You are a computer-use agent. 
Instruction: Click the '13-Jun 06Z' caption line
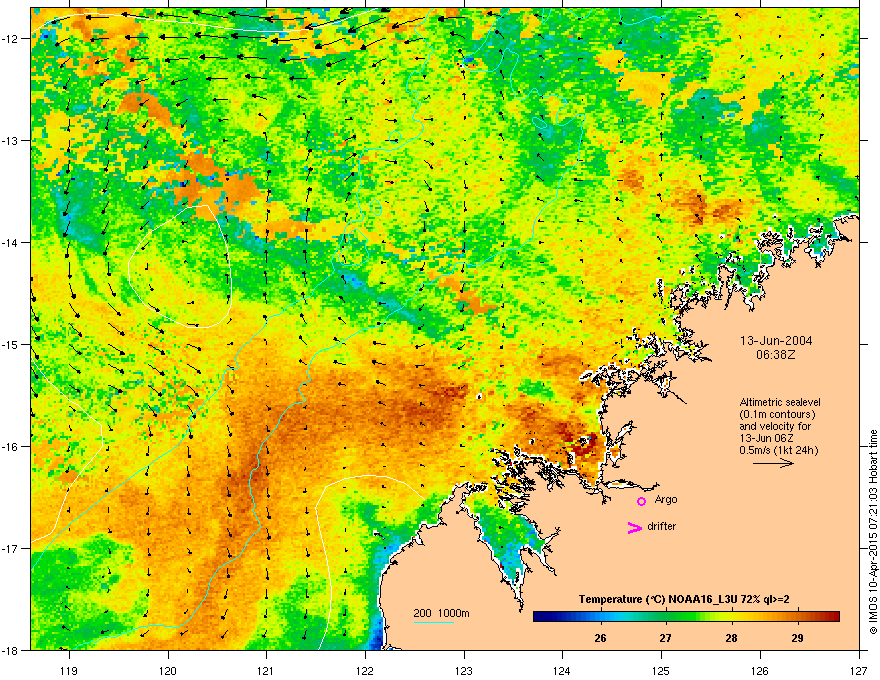coord(767,438)
